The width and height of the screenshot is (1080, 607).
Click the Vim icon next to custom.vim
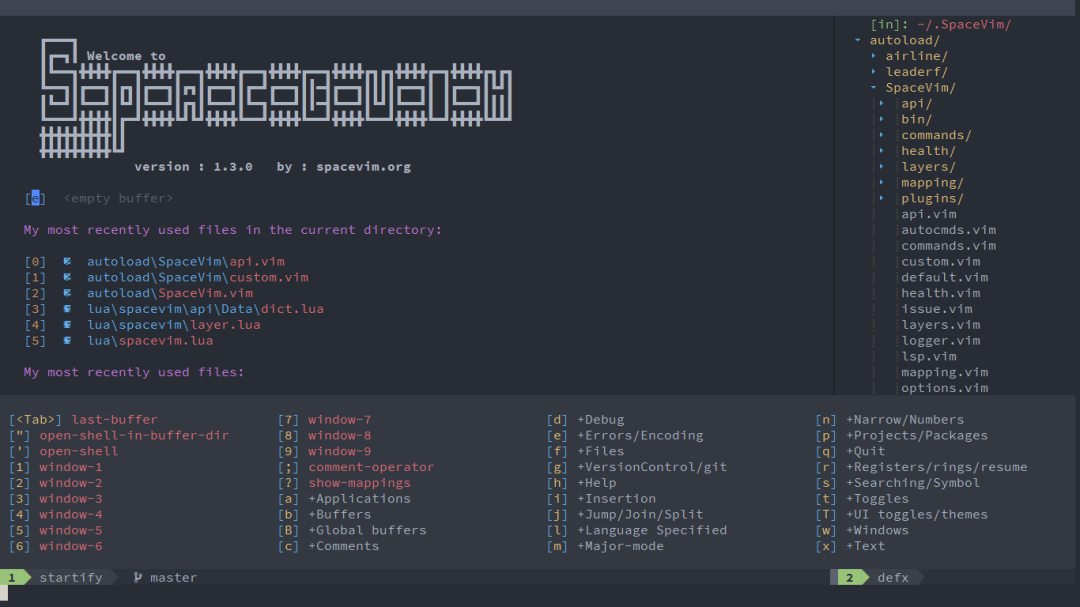coord(66,277)
